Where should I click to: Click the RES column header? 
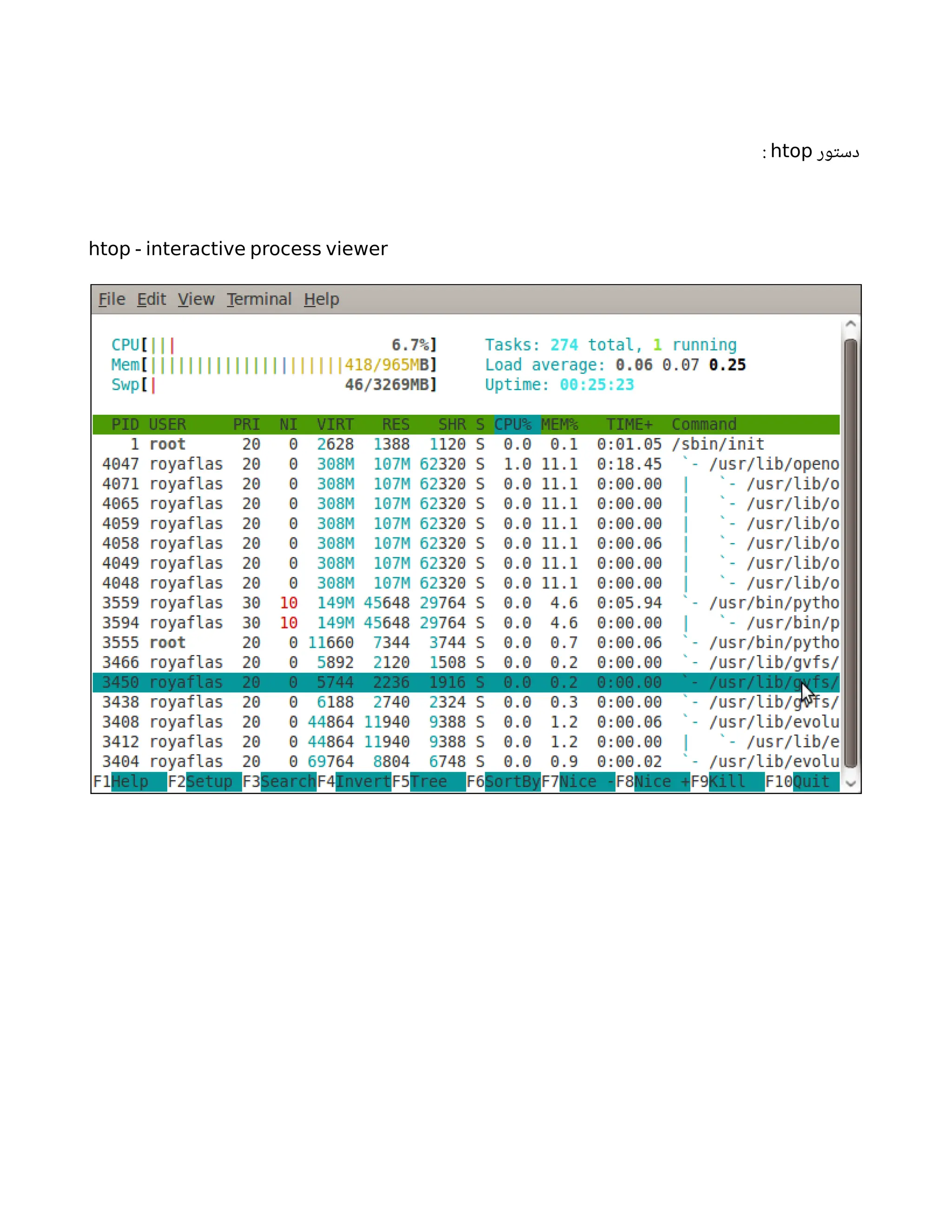396,424
